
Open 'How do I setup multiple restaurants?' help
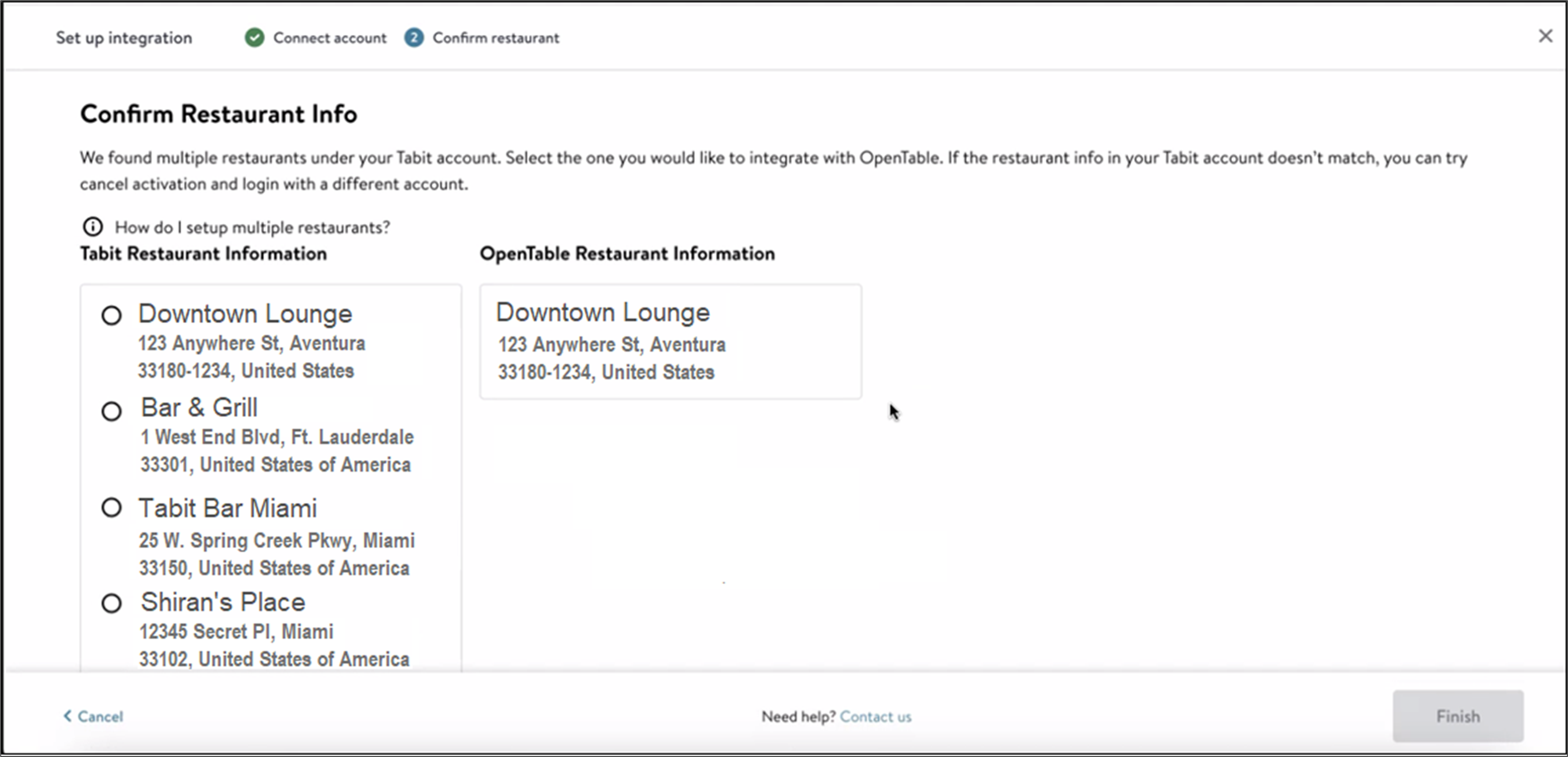(252, 226)
